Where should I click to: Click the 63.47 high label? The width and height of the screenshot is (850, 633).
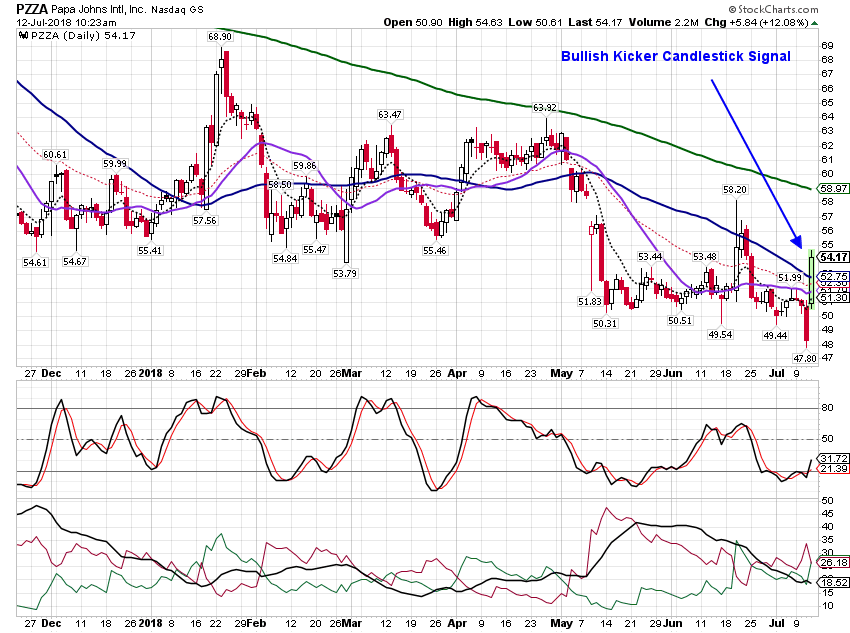(390, 114)
